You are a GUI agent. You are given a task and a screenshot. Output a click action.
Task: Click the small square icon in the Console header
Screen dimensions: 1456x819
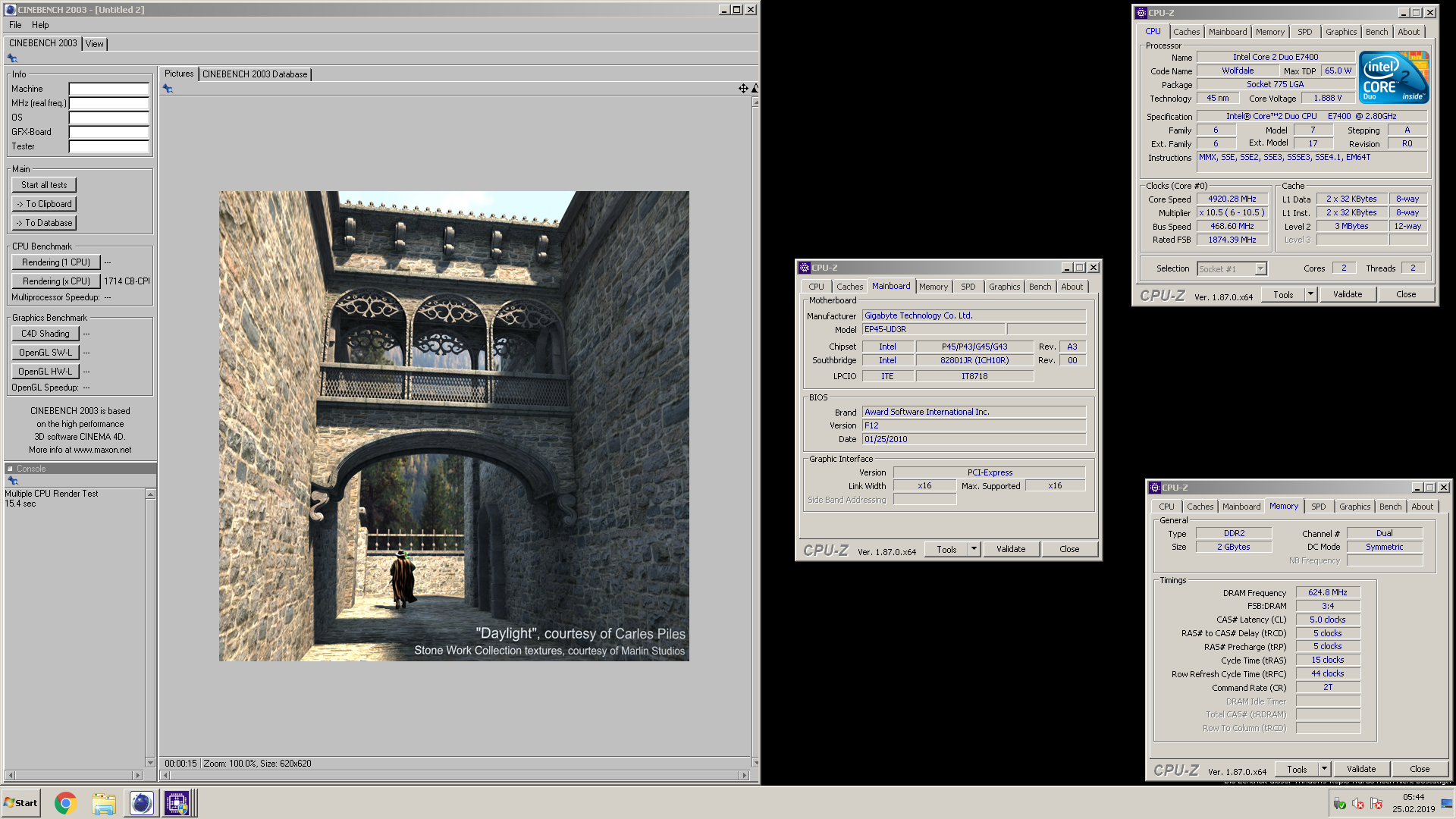pos(11,469)
